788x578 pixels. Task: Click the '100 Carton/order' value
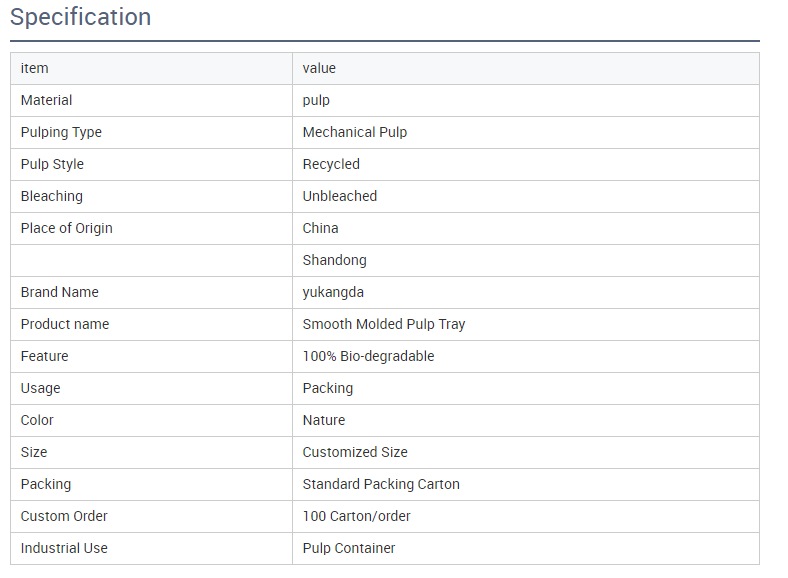click(357, 516)
